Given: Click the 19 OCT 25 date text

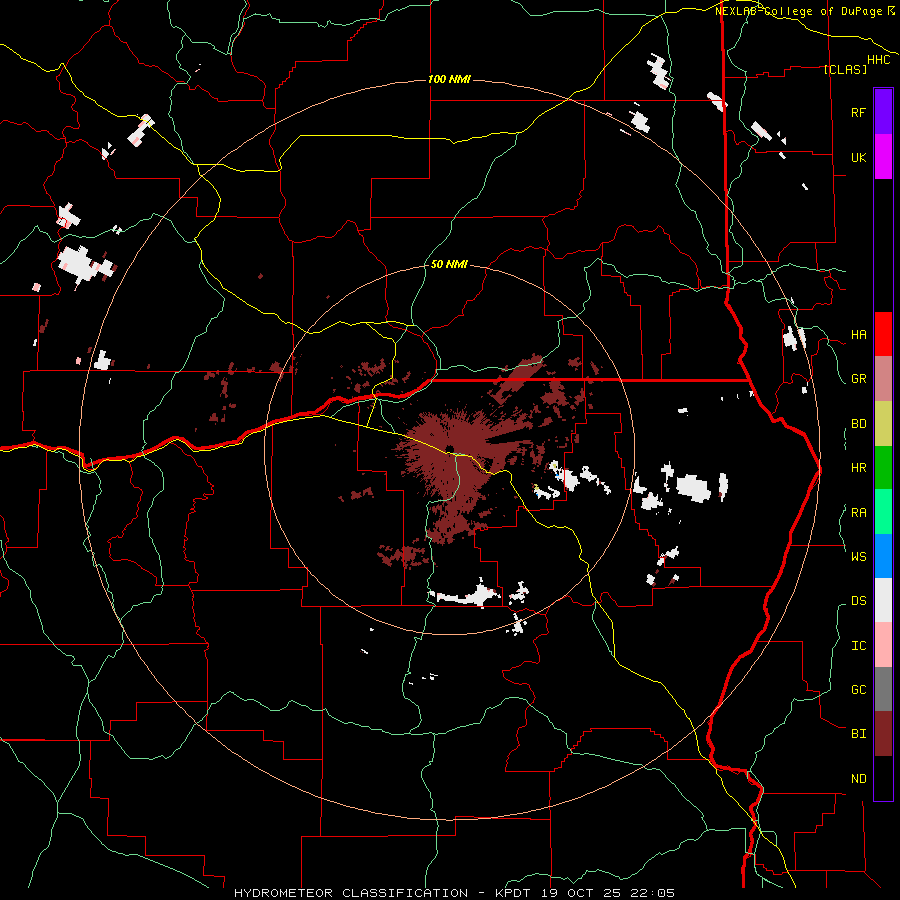Looking at the screenshot, I should point(582,893).
